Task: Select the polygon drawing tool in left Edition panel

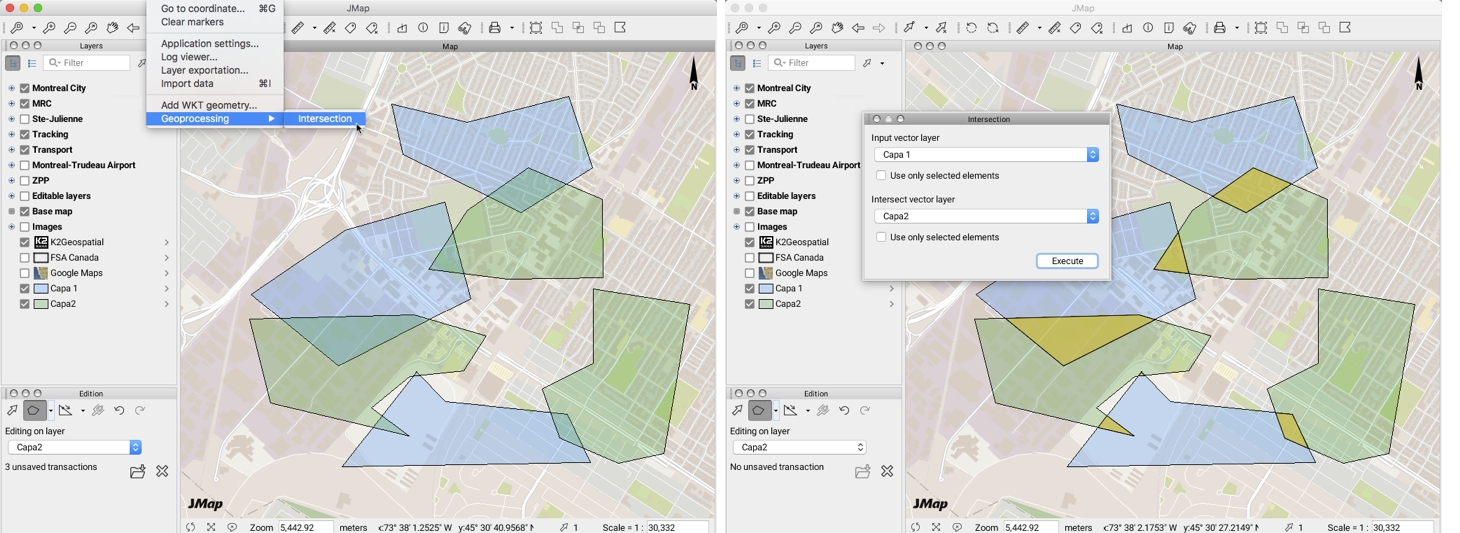Action: pyautogui.click(x=35, y=411)
